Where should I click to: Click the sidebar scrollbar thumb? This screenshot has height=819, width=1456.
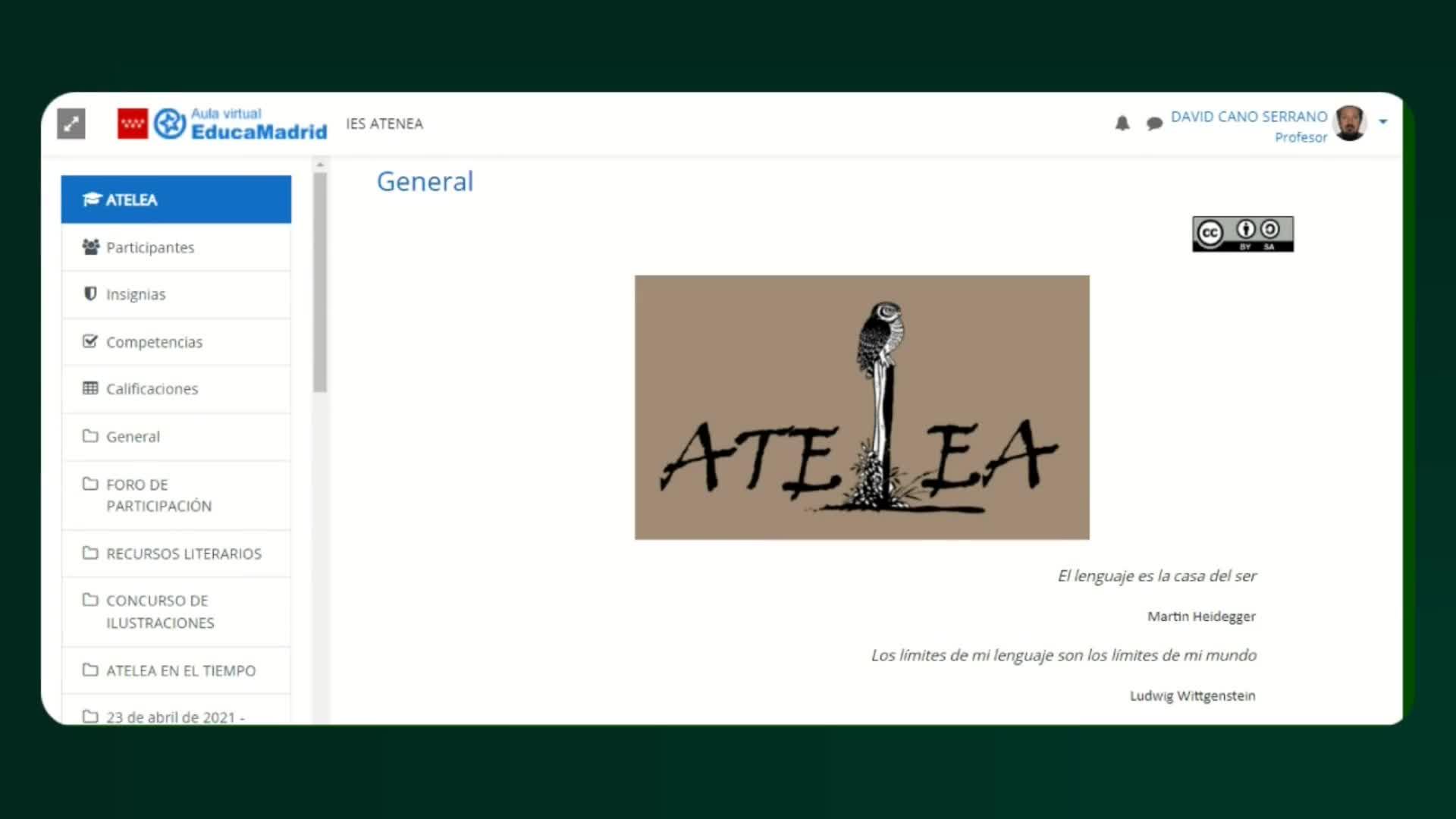(x=320, y=281)
